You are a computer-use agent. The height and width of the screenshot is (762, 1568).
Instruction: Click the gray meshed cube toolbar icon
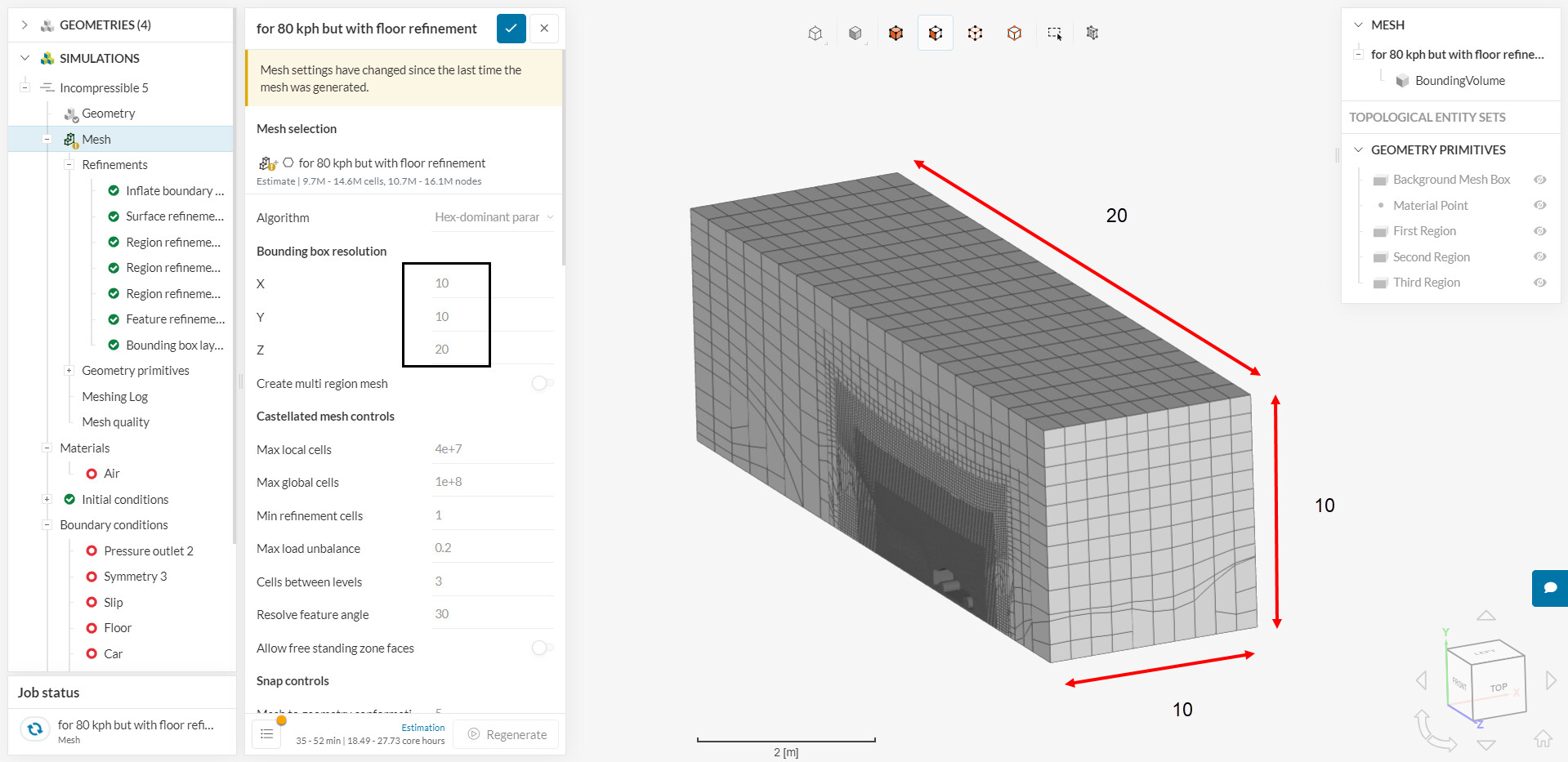point(1092,33)
